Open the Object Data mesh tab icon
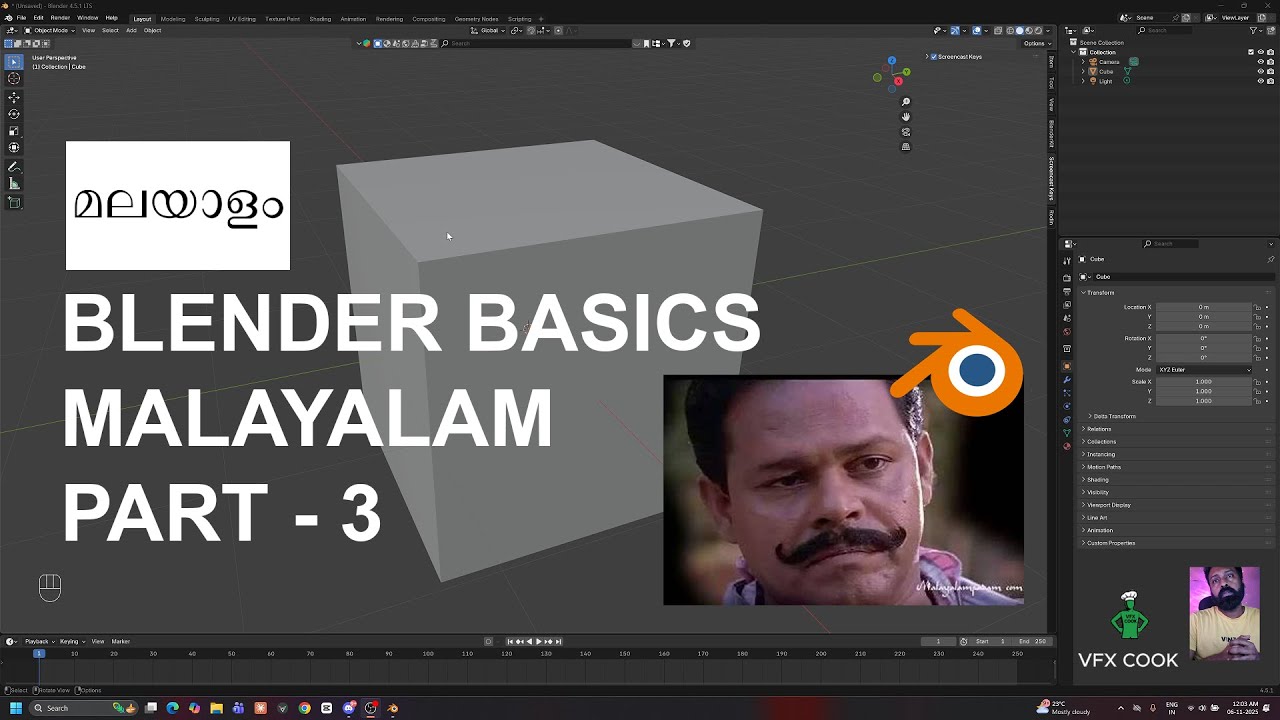The width and height of the screenshot is (1280, 720). (1067, 434)
